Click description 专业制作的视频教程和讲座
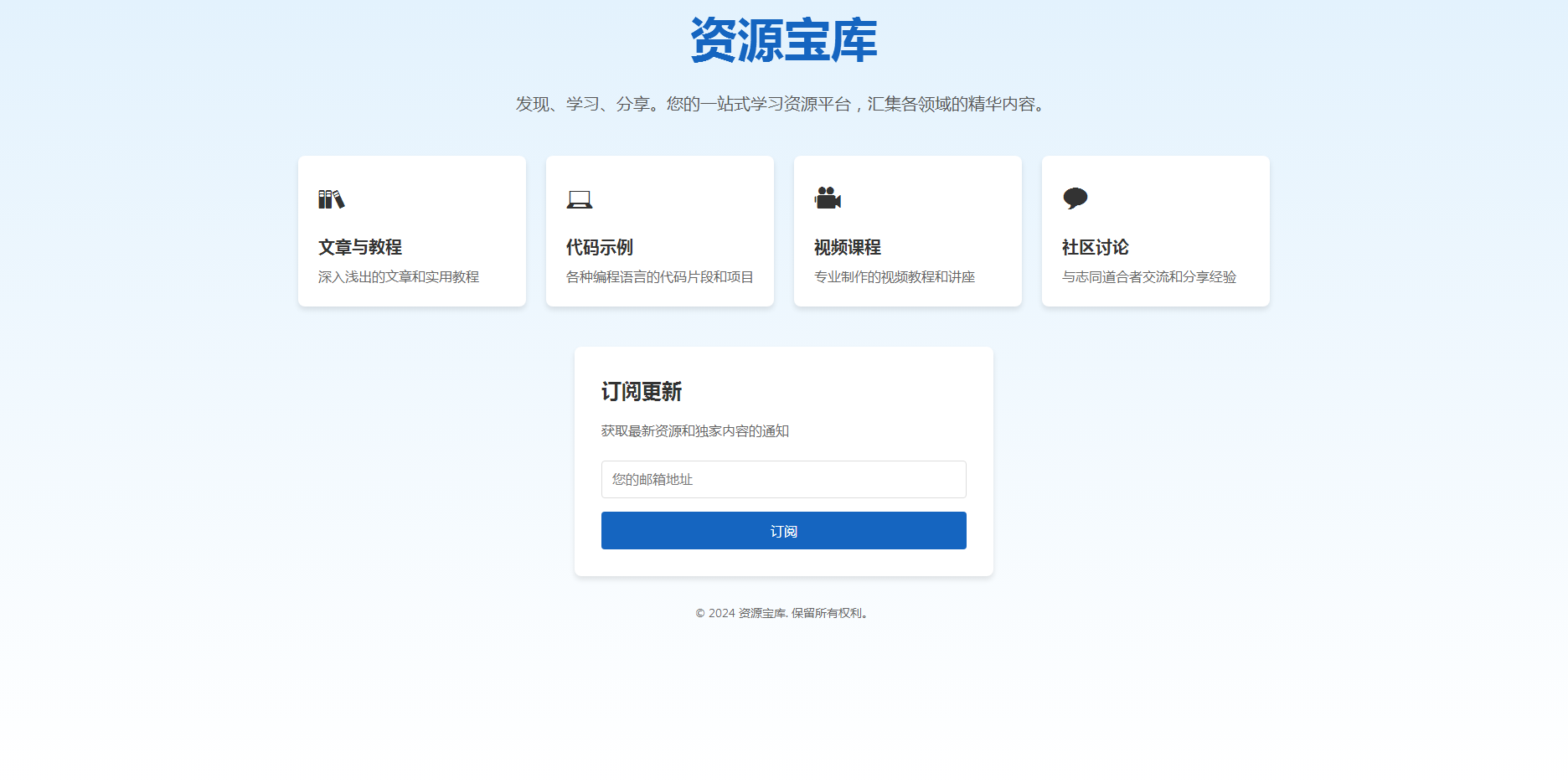 [x=895, y=276]
